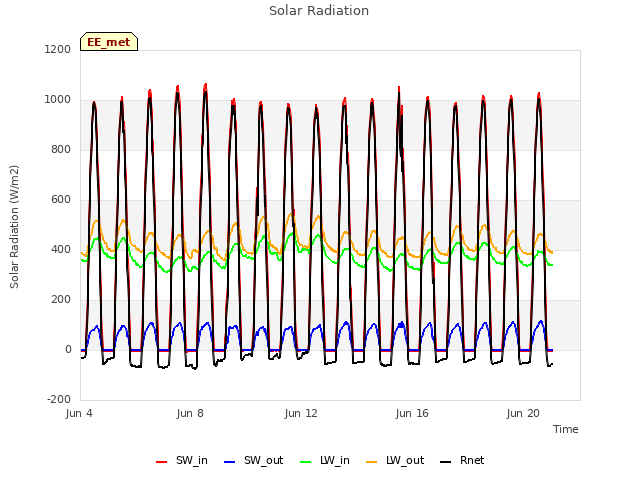Toggle the SW_in legend entry
Screen dimensions: 640x480
pyautogui.click(x=182, y=460)
